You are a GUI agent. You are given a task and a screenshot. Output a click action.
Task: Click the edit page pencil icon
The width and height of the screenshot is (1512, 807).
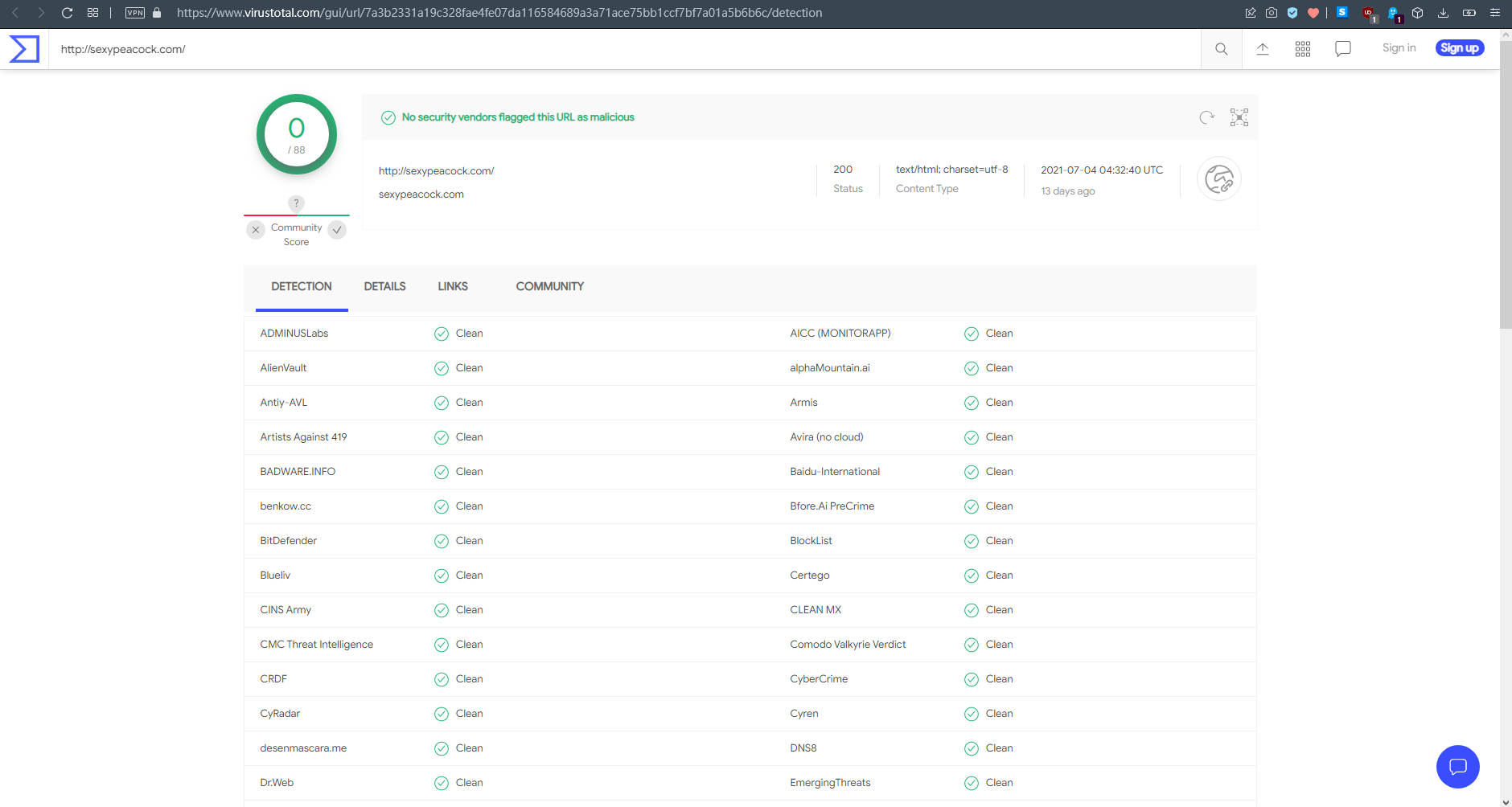pos(1251,13)
